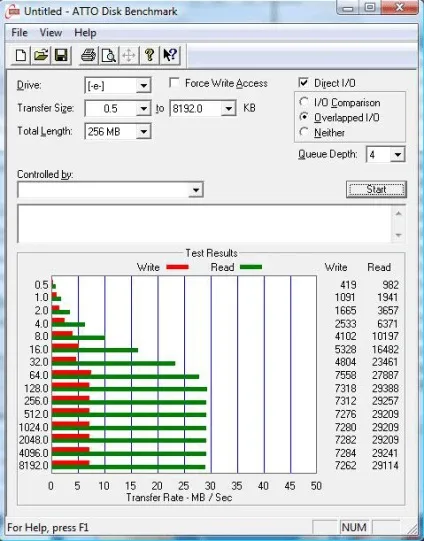Screen dimensions: 424x541
Task: Click the write value 5328
Action: (x=346, y=350)
